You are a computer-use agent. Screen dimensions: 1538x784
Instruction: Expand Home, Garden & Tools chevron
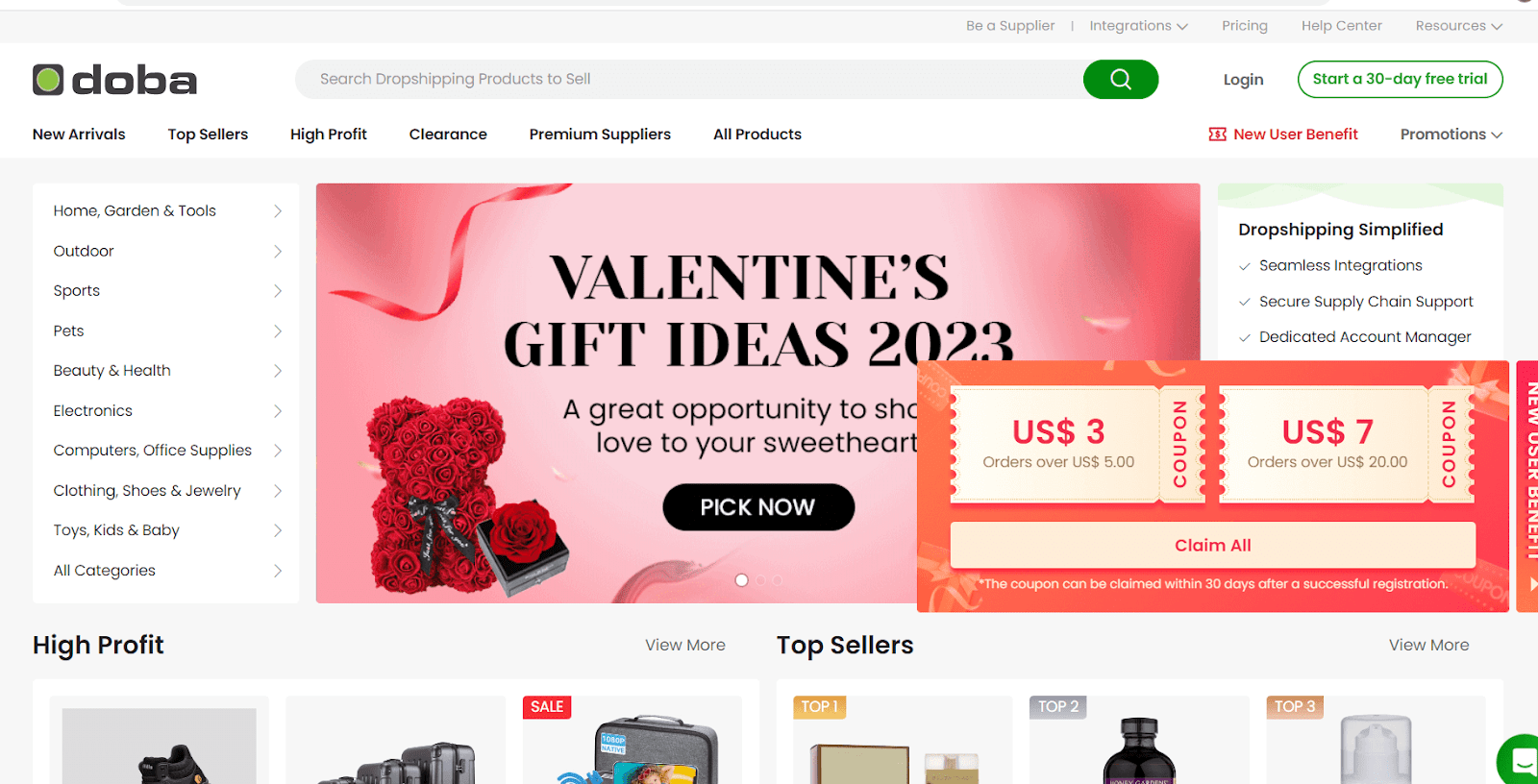pyautogui.click(x=278, y=211)
